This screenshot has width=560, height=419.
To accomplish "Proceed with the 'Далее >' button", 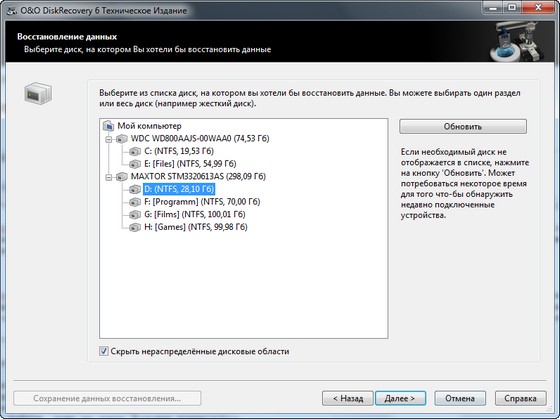I will click(400, 398).
